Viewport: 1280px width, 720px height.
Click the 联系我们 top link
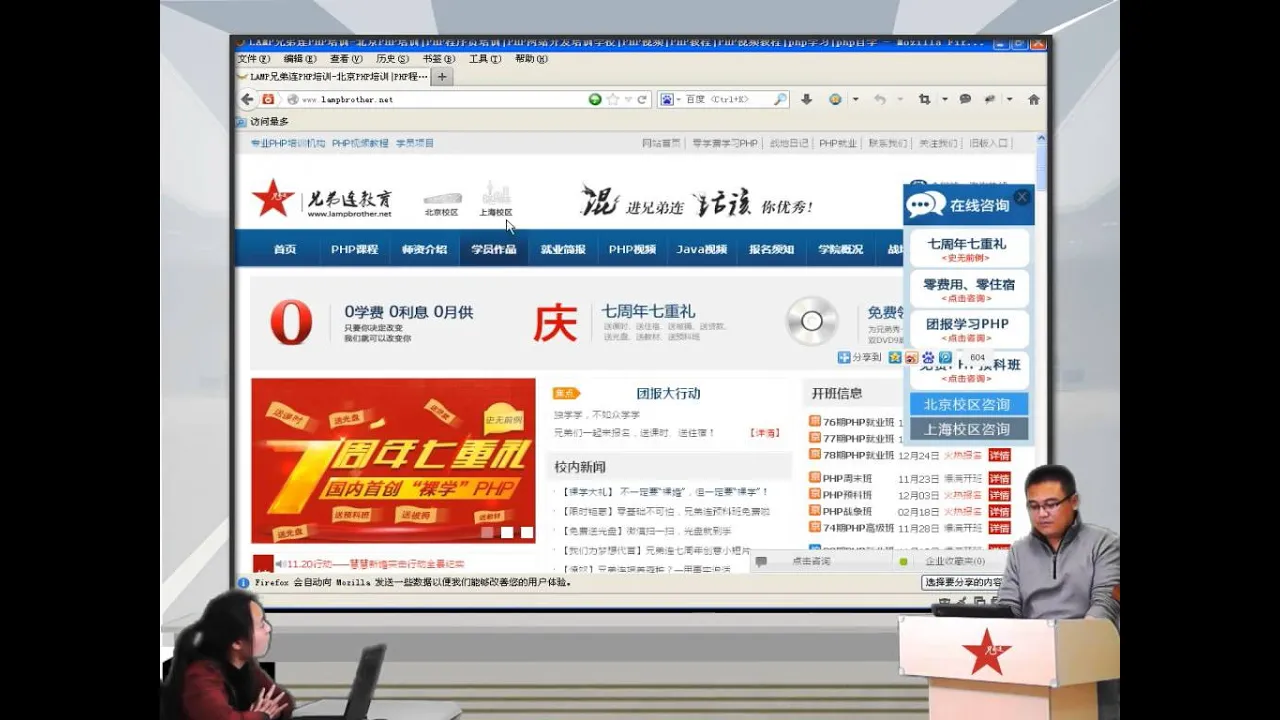pos(888,143)
